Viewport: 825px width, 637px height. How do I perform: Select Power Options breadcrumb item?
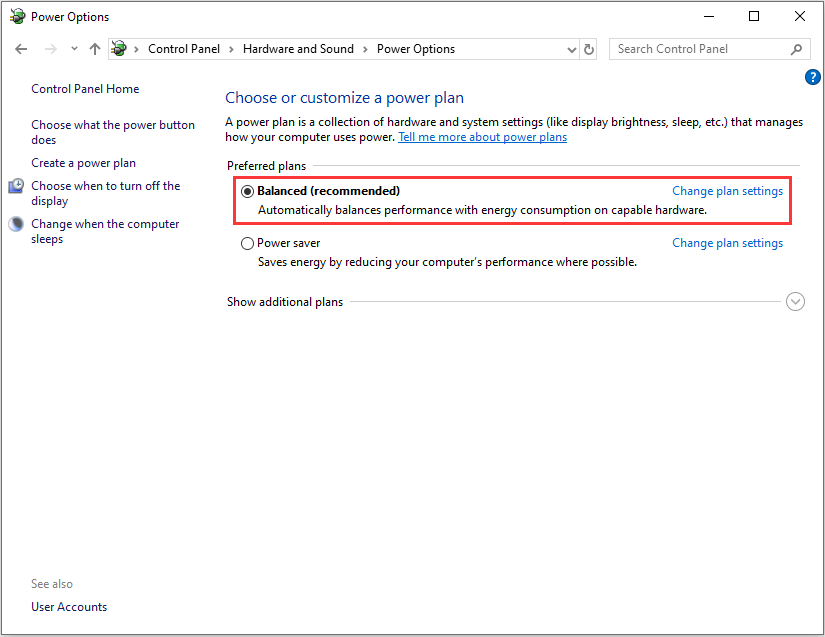[x=416, y=49]
